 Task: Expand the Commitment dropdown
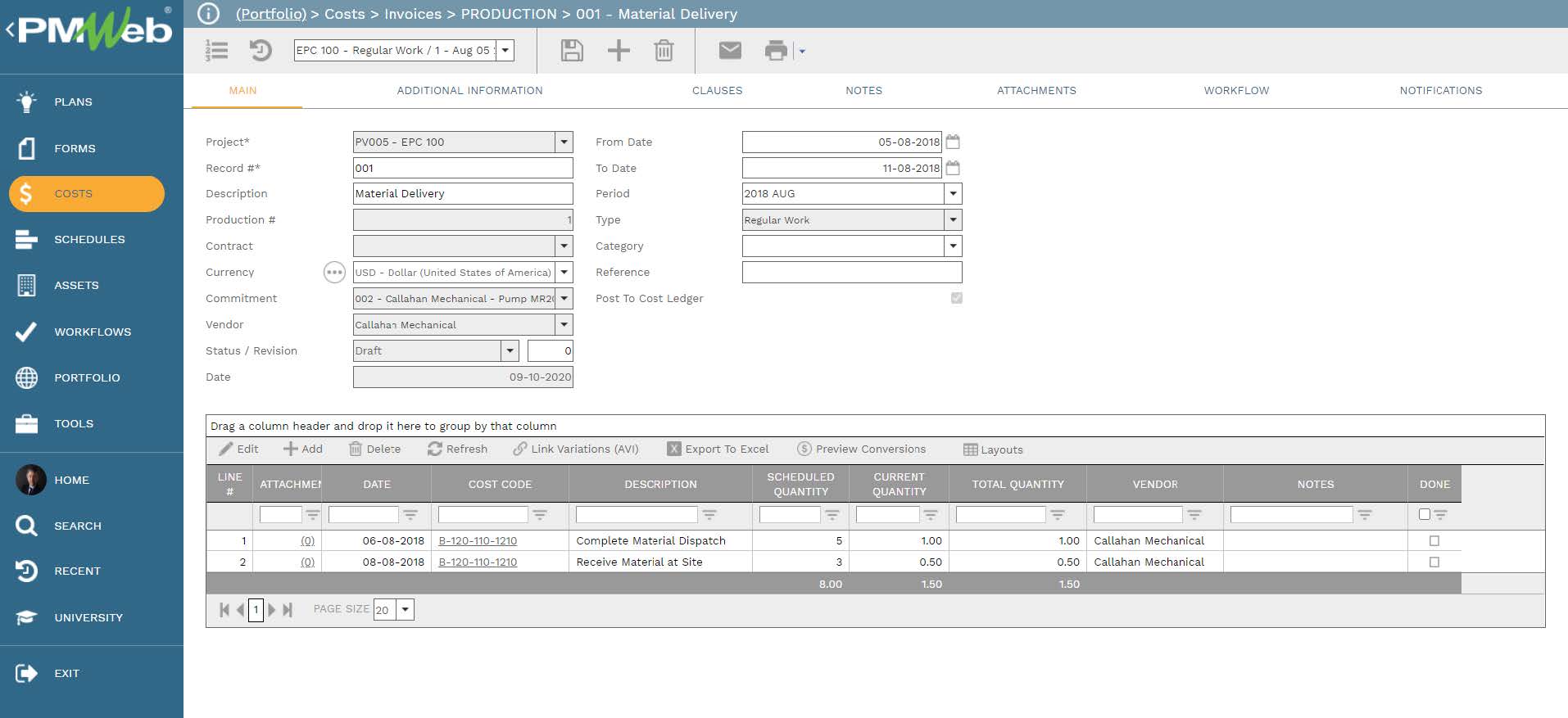[564, 298]
